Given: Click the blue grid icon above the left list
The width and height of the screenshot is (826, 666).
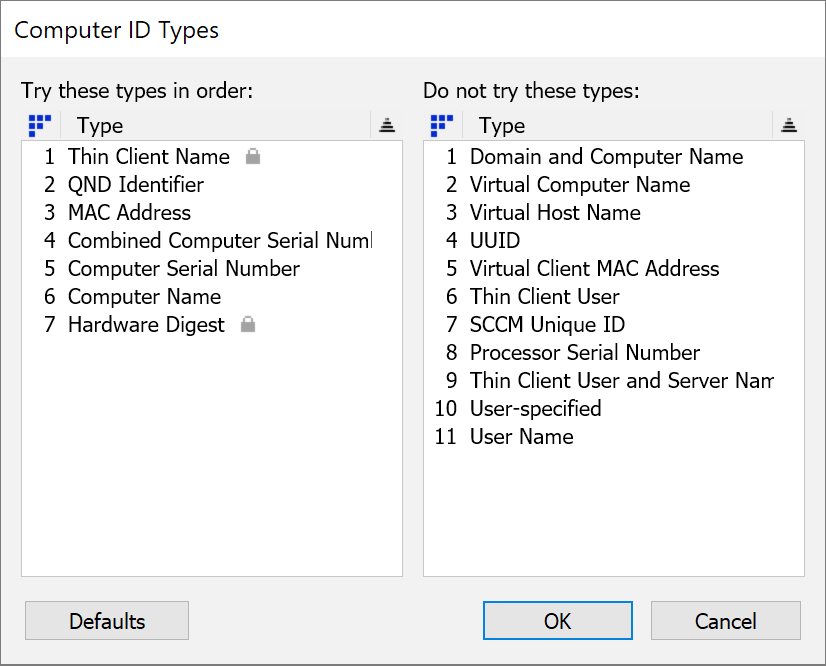Looking at the screenshot, I should coord(40,125).
